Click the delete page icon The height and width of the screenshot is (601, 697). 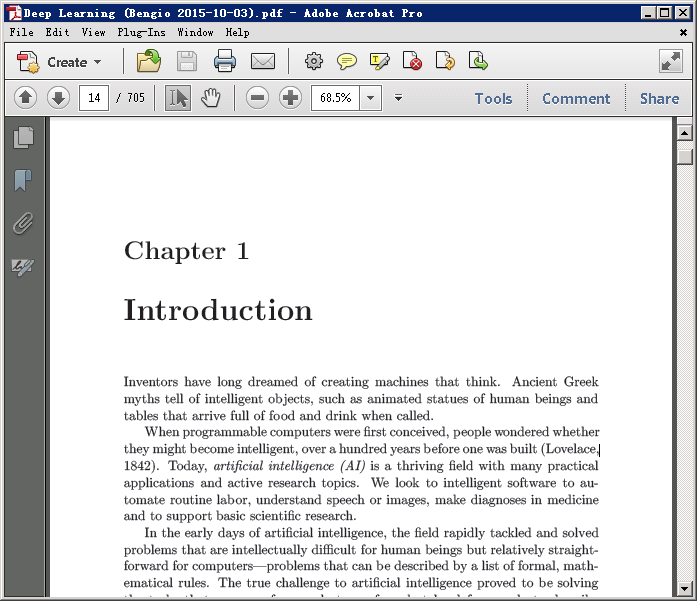[x=412, y=61]
